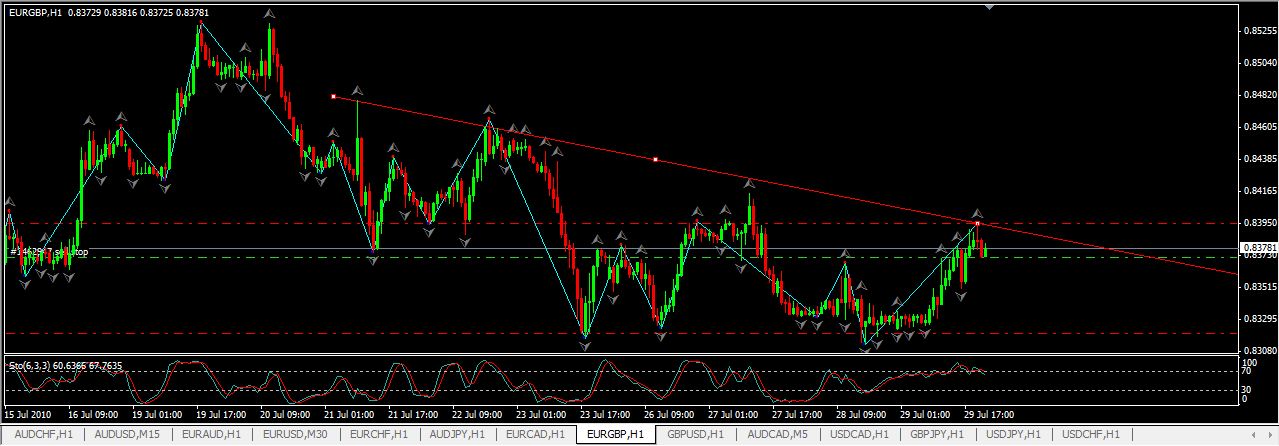1279x446 pixels.
Task: Open the GBPUSD,H1 chart tab
Action: [x=696, y=435]
